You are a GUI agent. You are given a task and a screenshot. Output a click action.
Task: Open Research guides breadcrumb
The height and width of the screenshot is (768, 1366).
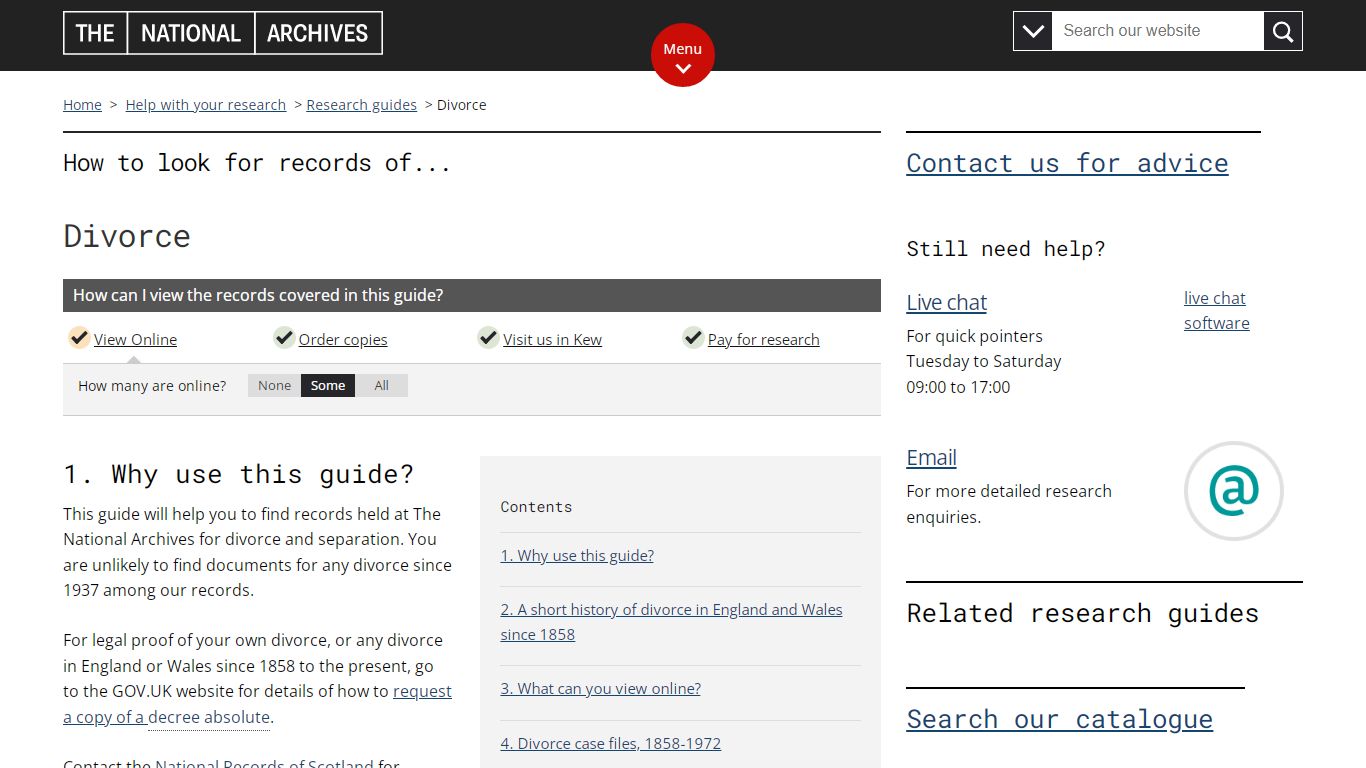[361, 105]
